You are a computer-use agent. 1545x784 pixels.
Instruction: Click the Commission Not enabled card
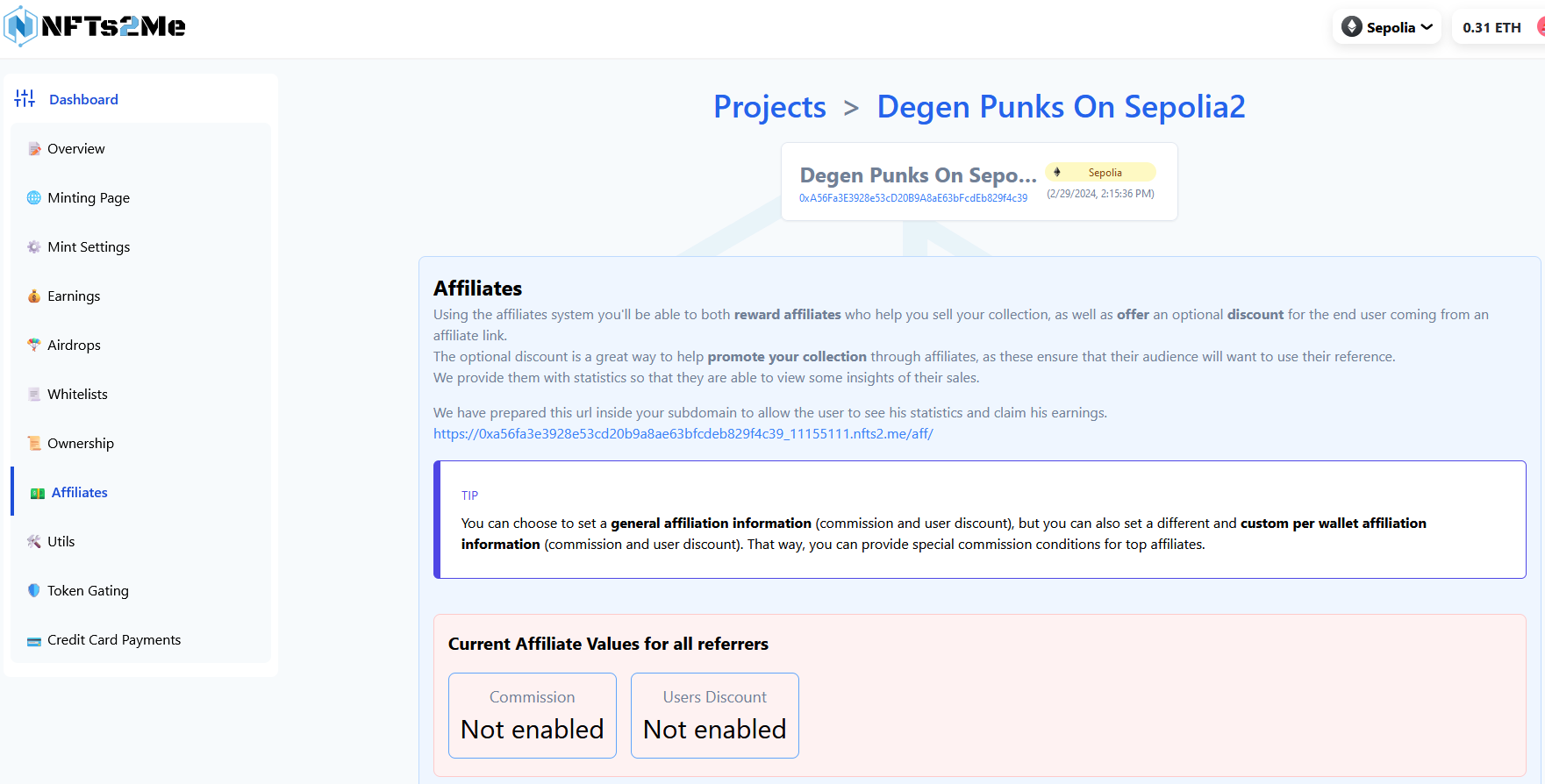pyautogui.click(x=532, y=716)
